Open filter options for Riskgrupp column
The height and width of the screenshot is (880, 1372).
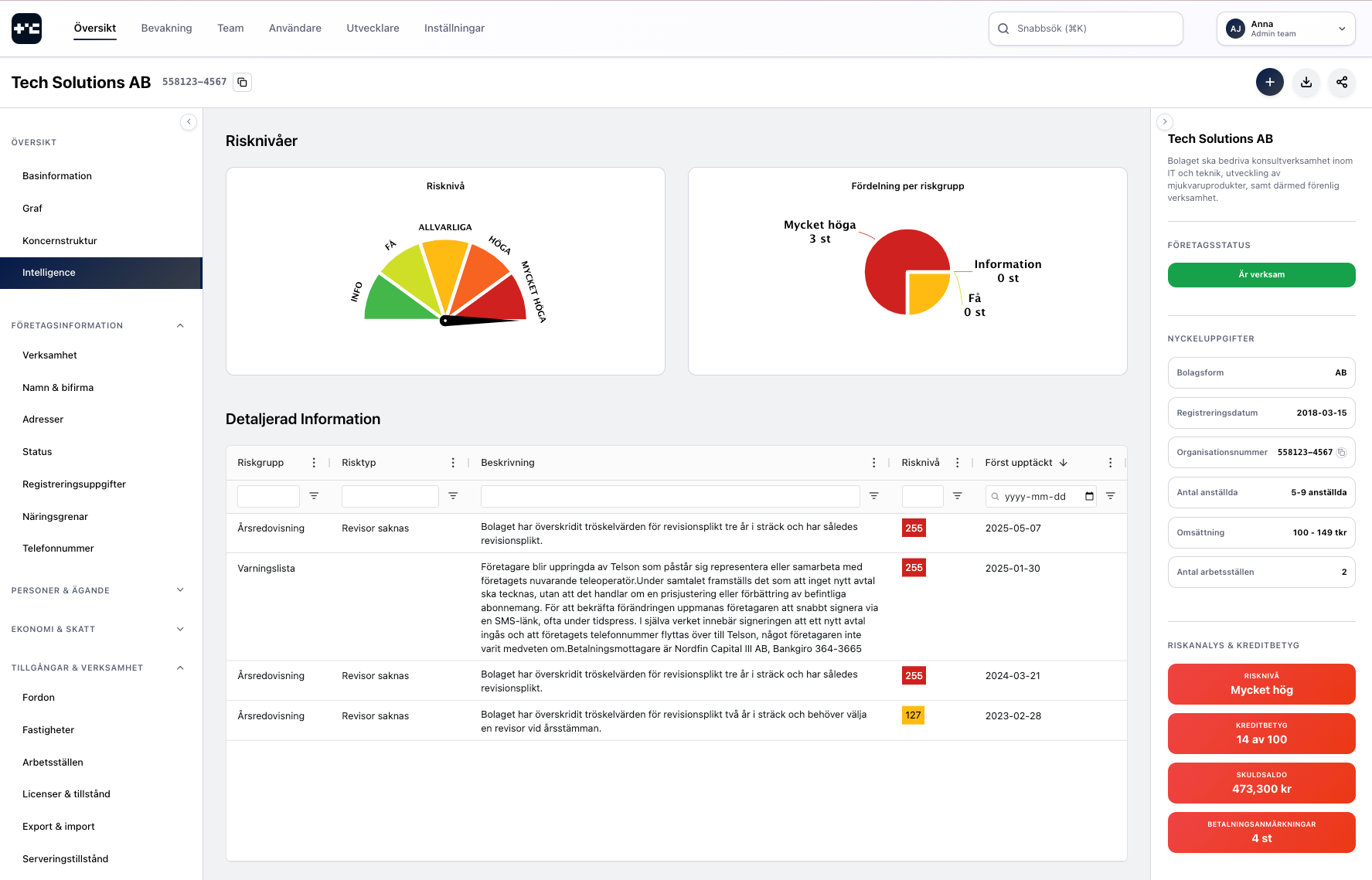coord(314,496)
